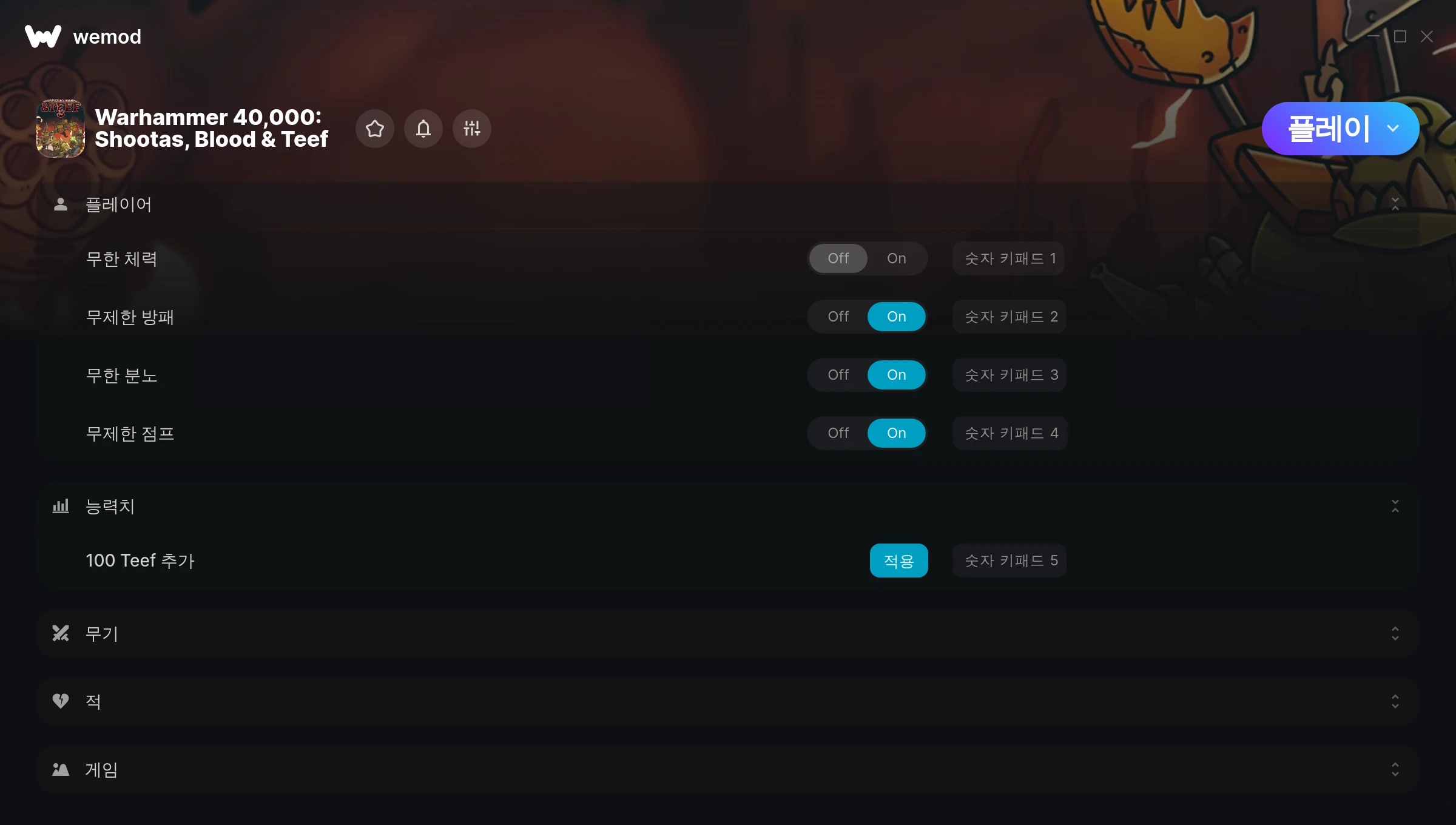Click the Warhammer game cover thumbnail
The image size is (1456, 825).
(61, 129)
